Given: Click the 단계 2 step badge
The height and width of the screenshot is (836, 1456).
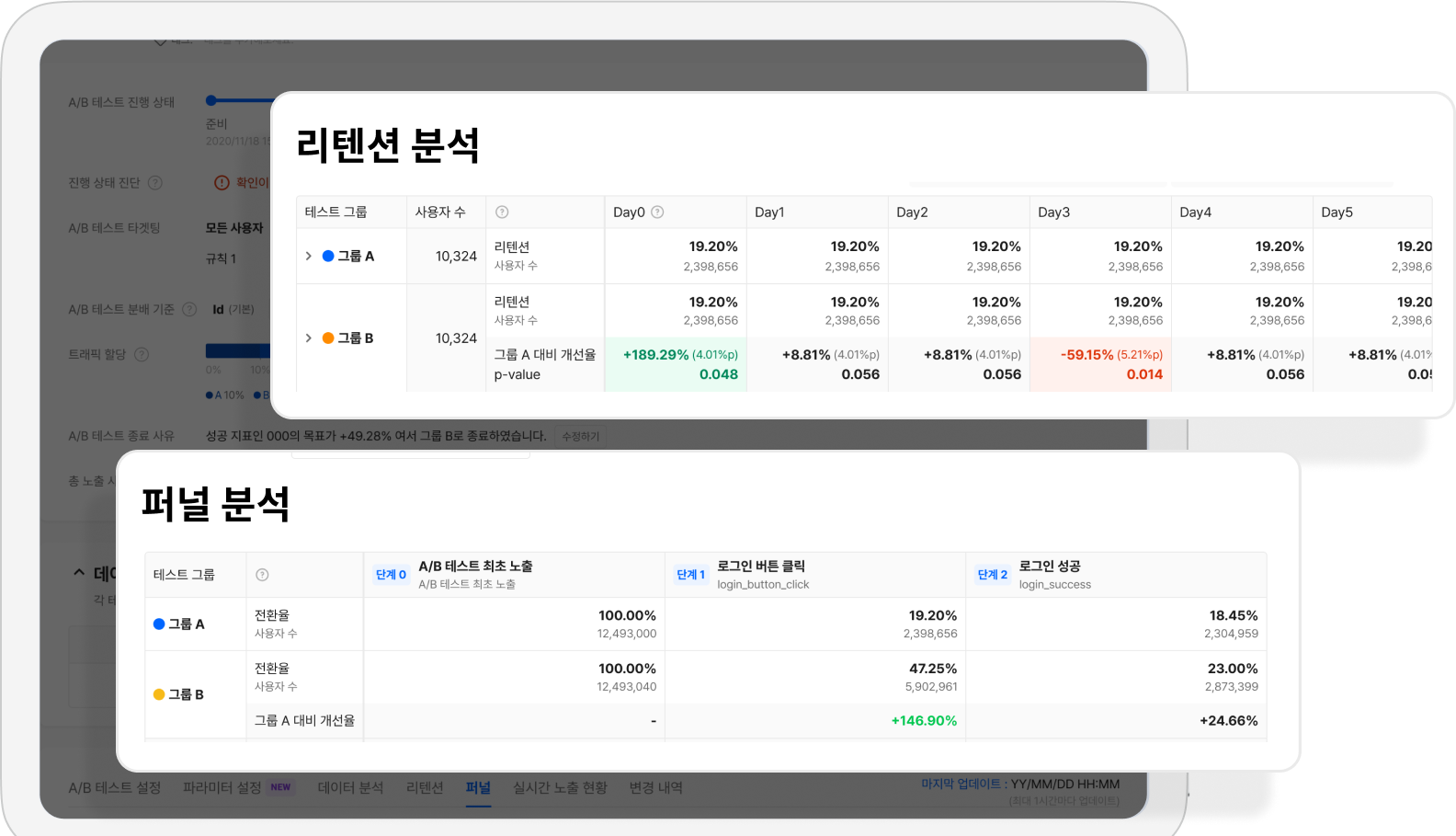Looking at the screenshot, I should 992,575.
